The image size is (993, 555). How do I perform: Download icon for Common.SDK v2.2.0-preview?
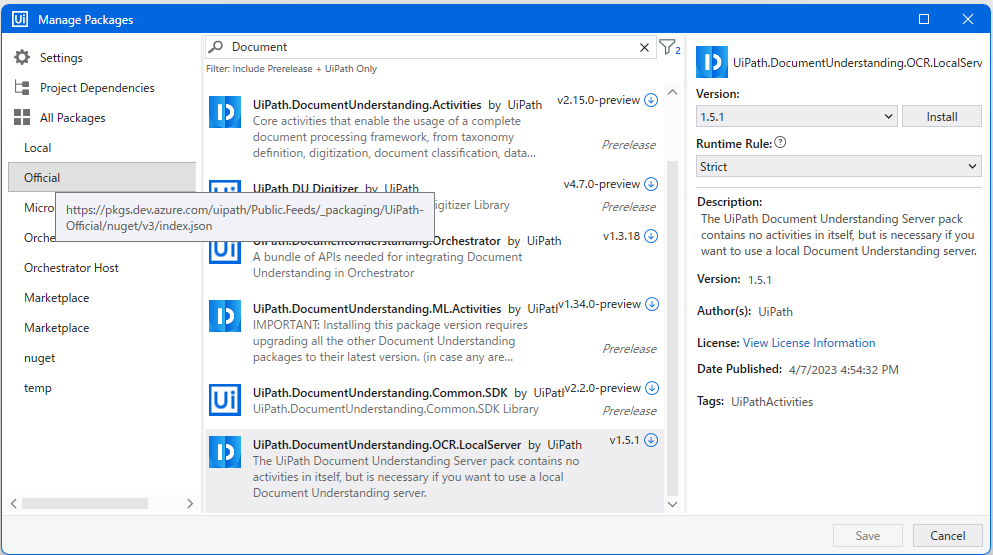coord(652,388)
